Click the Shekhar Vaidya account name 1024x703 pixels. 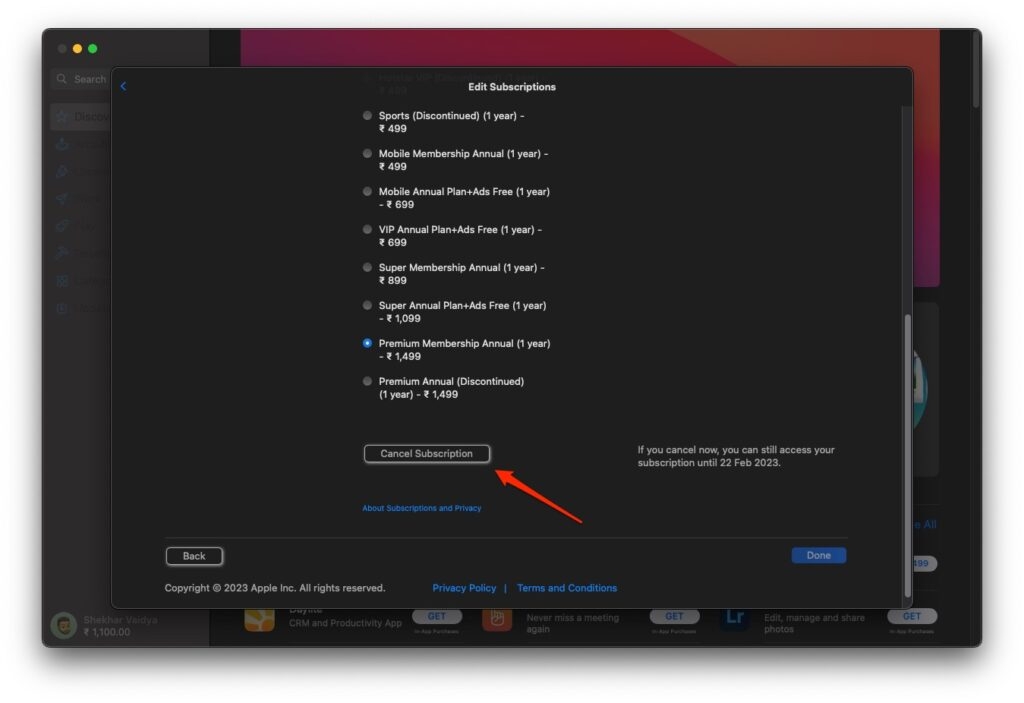click(x=120, y=619)
